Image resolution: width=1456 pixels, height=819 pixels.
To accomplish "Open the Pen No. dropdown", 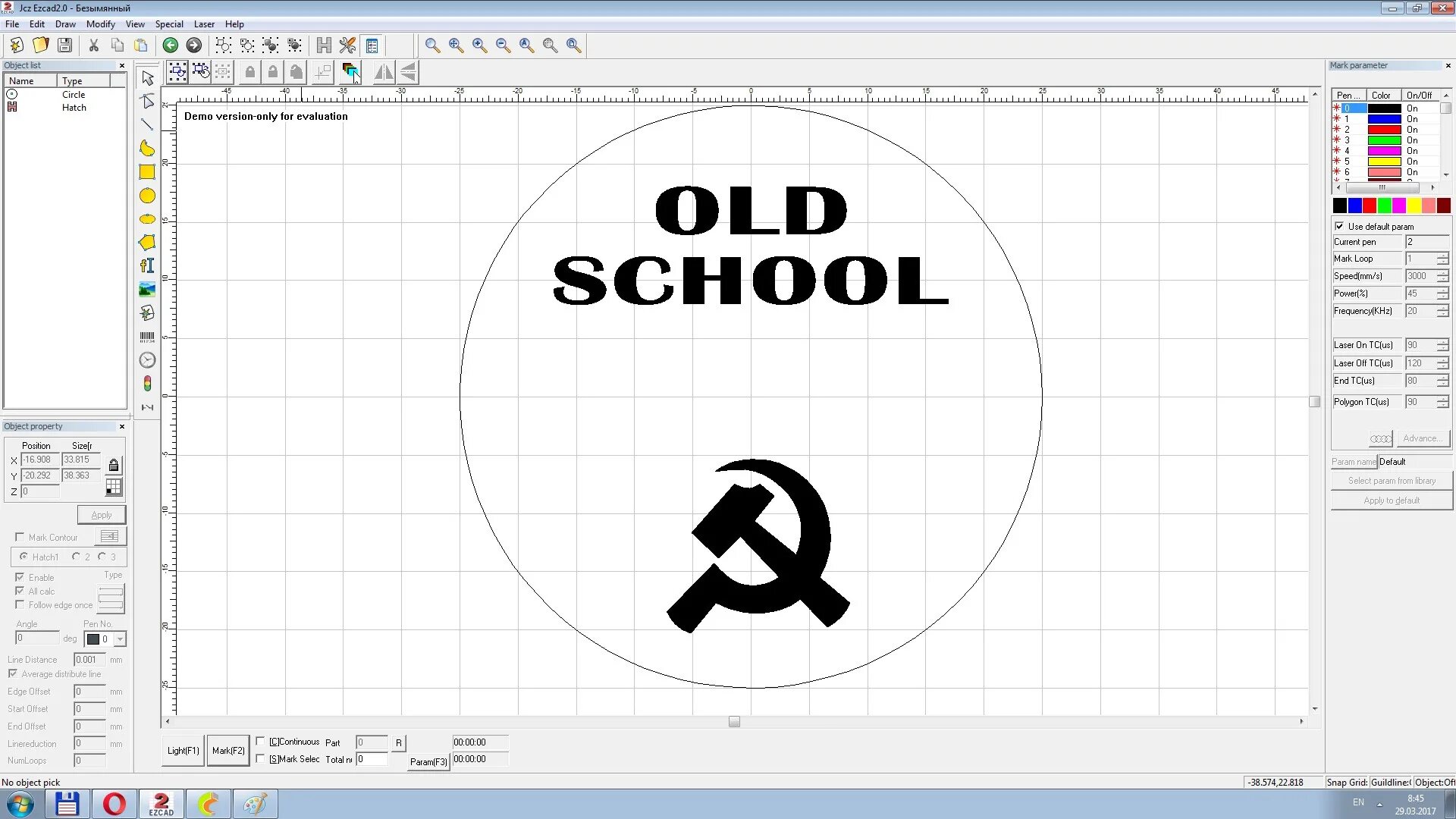I will [119, 639].
